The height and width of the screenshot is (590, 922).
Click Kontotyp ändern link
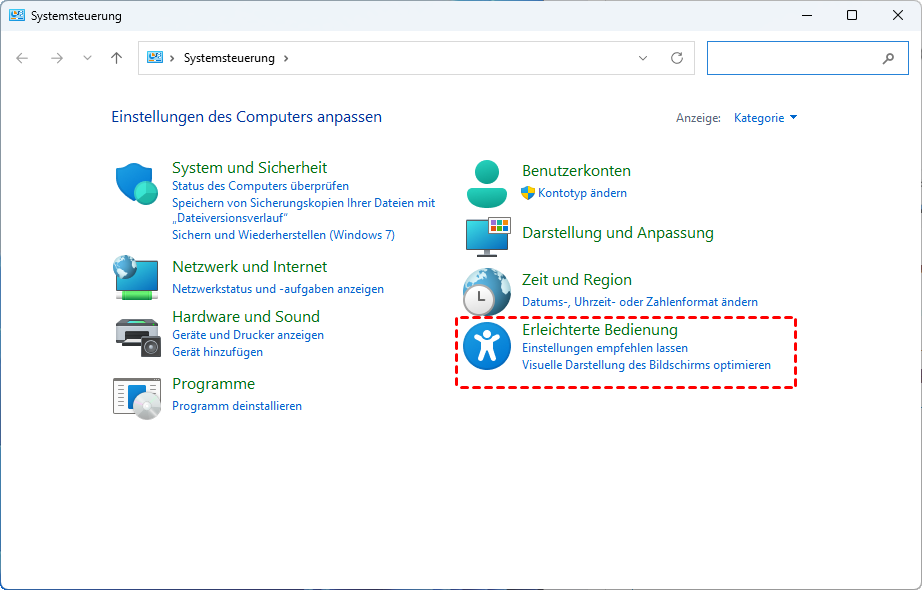(582, 193)
